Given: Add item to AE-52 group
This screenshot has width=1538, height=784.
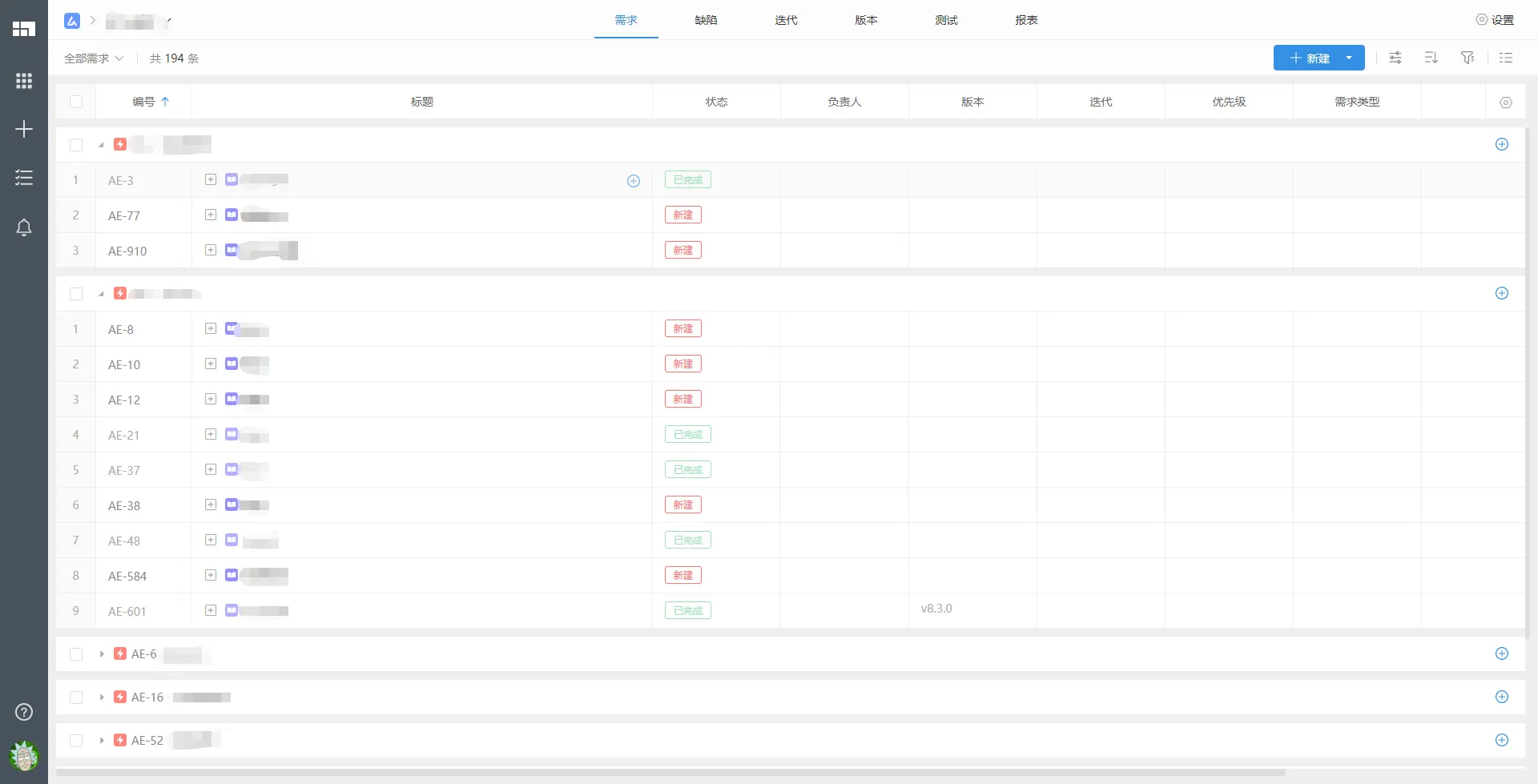Looking at the screenshot, I should [x=1502, y=740].
